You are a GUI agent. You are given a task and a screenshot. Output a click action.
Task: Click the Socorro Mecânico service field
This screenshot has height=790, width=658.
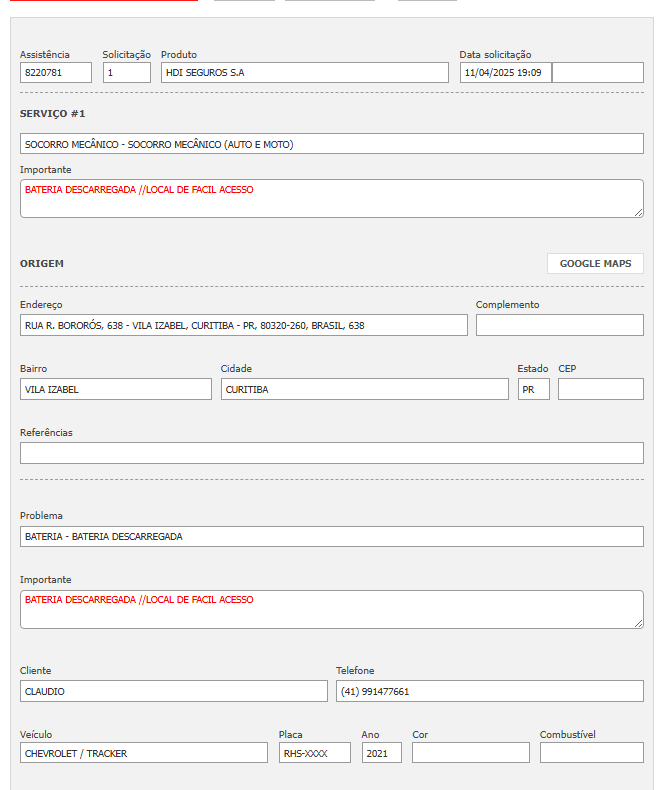(x=331, y=144)
